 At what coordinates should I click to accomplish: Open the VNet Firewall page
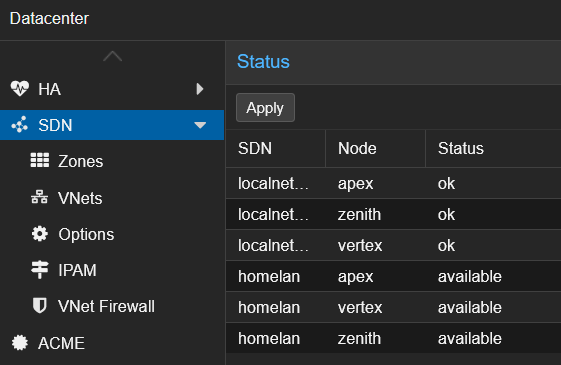112,306
